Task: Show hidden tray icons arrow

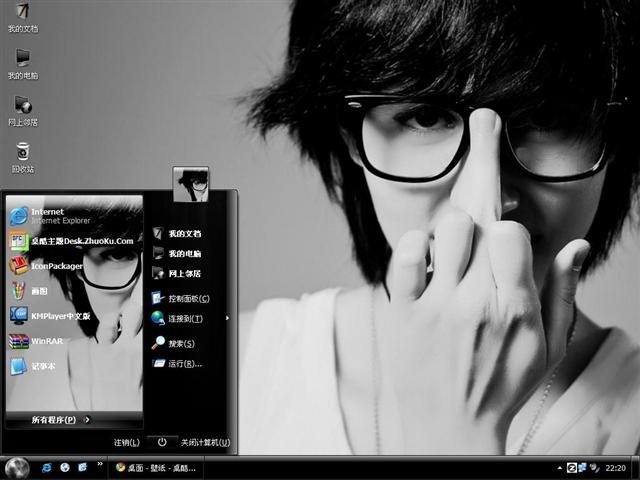Action: 560,468
